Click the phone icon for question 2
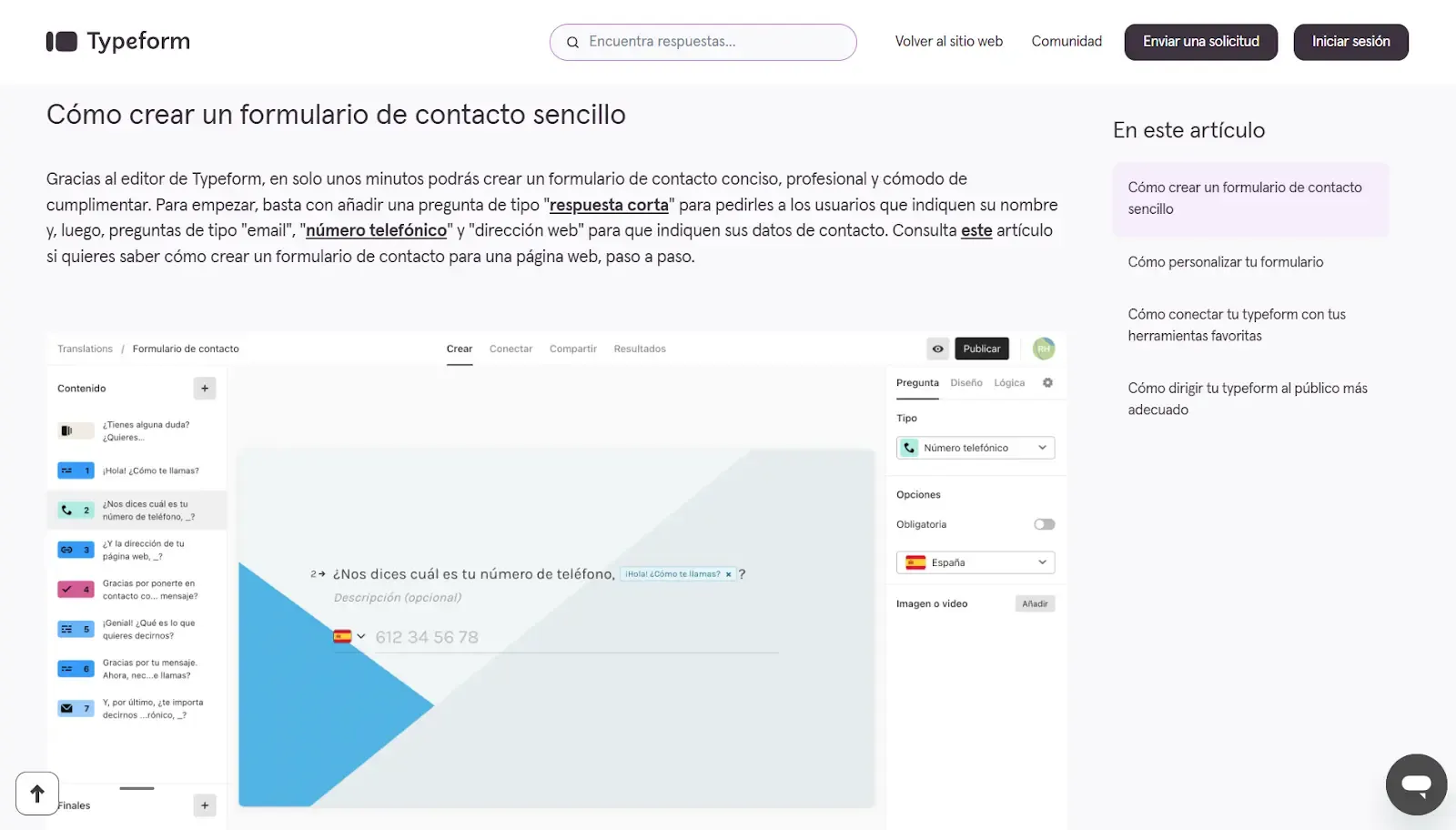The image size is (1456, 830). [67, 511]
